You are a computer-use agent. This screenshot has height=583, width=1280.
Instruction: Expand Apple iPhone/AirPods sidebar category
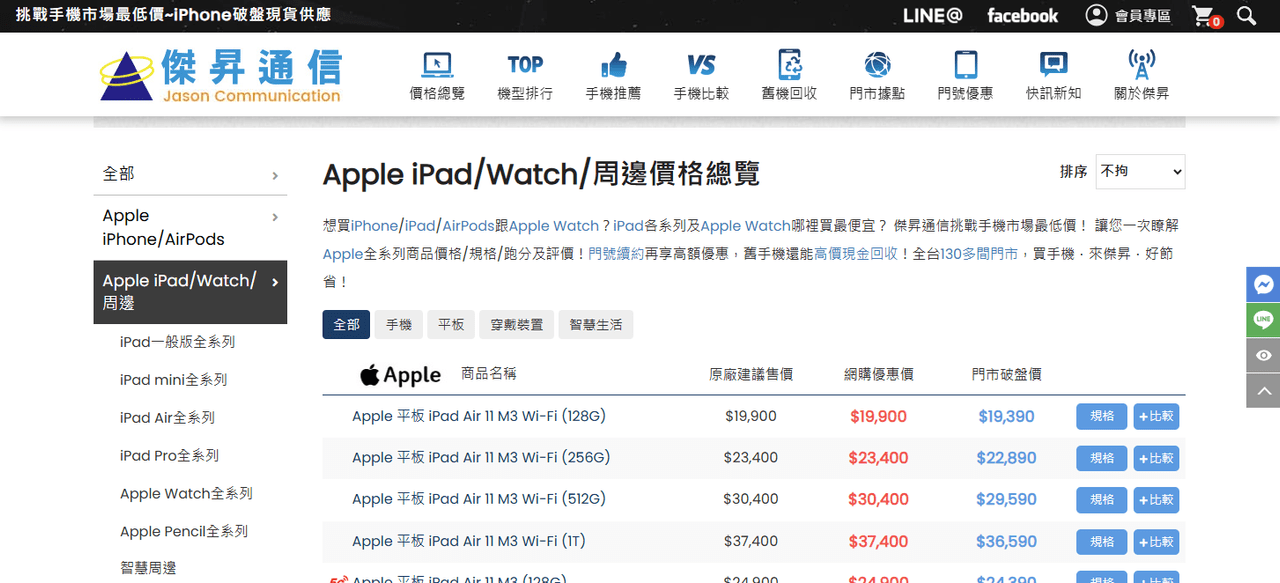(190, 227)
